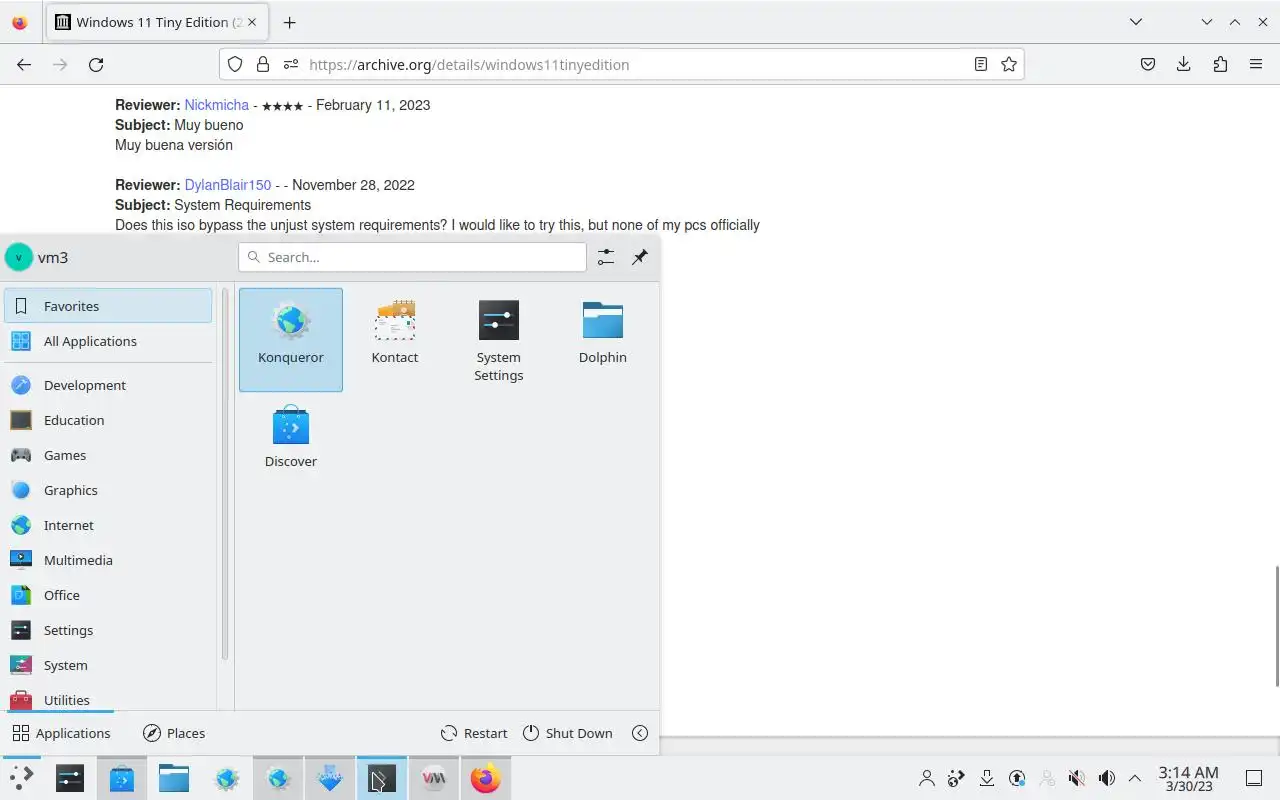The height and width of the screenshot is (800, 1280).
Task: Open the Games category
Action: tap(108, 455)
